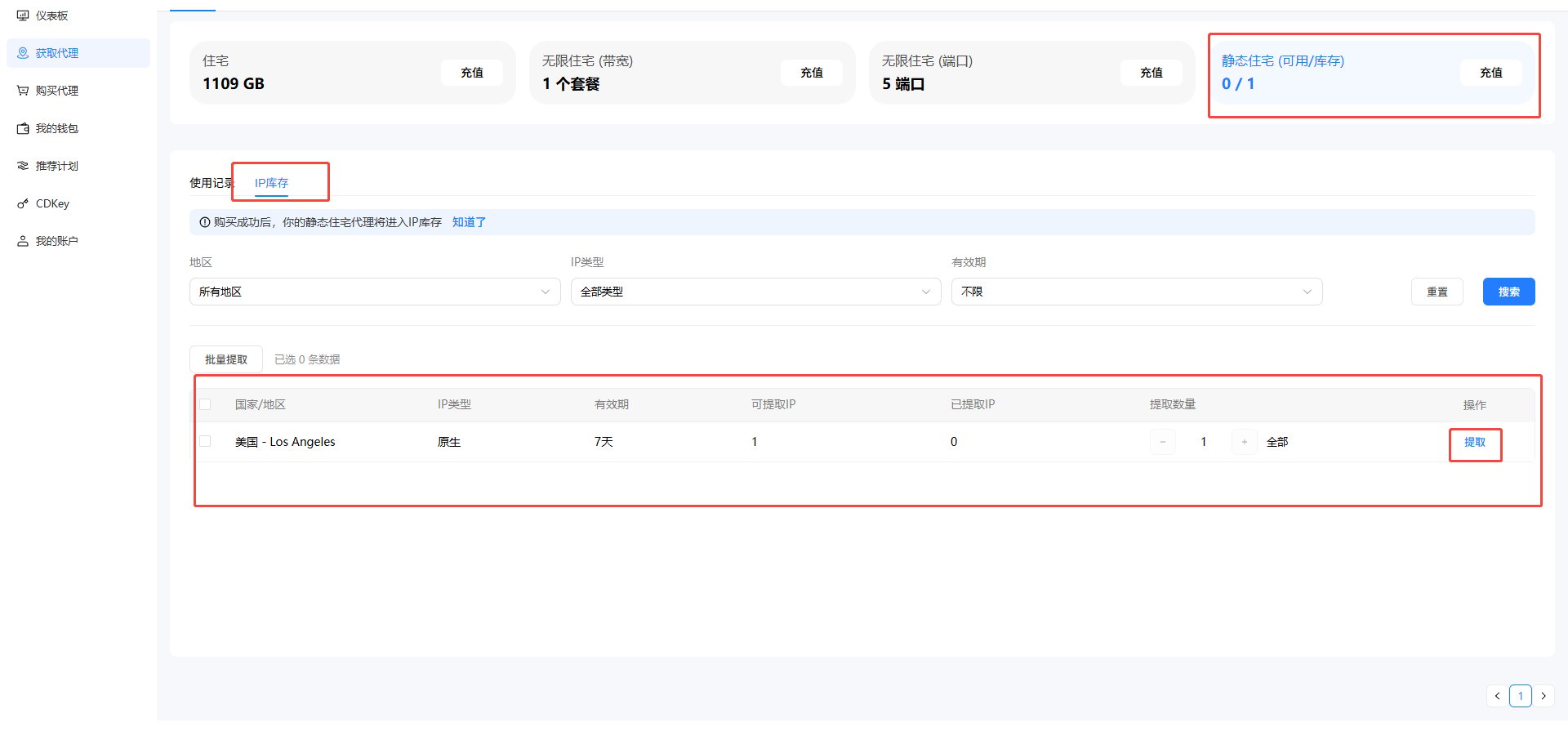Click the shopping cart icon for 购买代理
1568x740 pixels.
pyautogui.click(x=23, y=91)
